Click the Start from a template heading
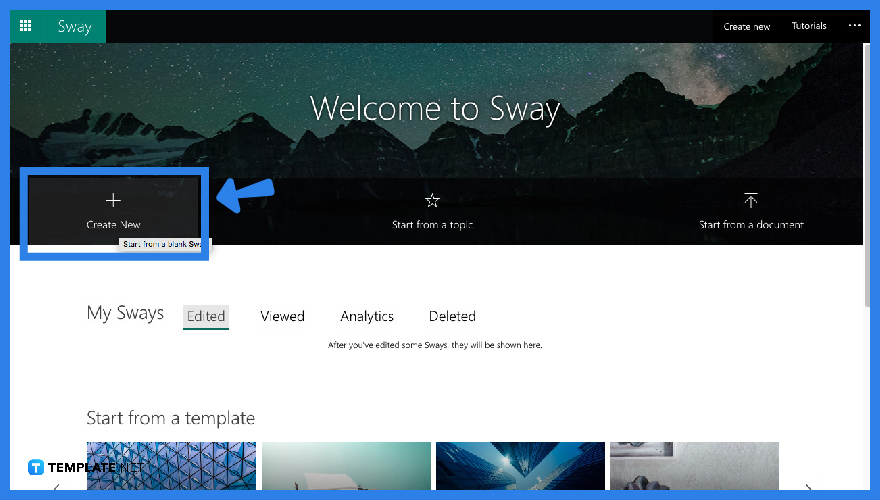880x500 pixels. pos(171,418)
